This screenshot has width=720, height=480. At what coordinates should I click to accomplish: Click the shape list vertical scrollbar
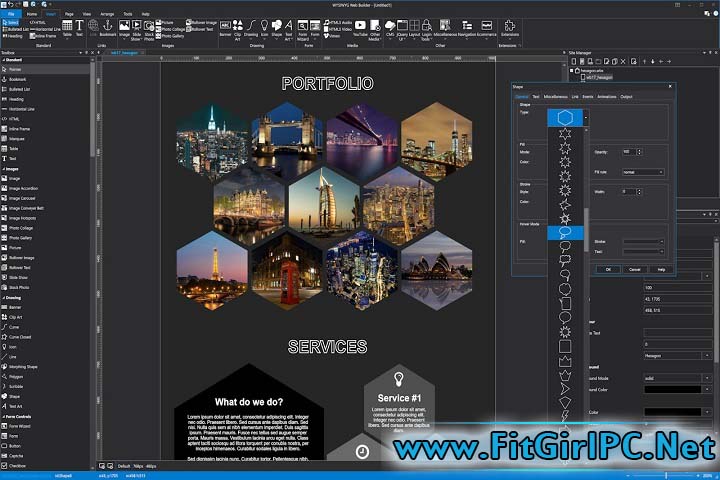pyautogui.click(x=586, y=220)
